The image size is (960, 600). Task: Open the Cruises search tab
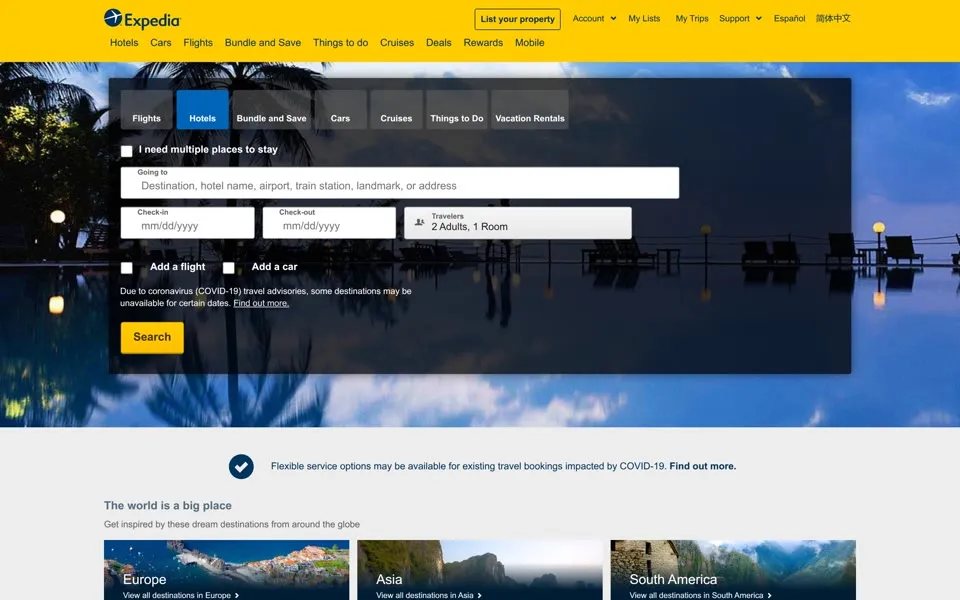tap(396, 110)
